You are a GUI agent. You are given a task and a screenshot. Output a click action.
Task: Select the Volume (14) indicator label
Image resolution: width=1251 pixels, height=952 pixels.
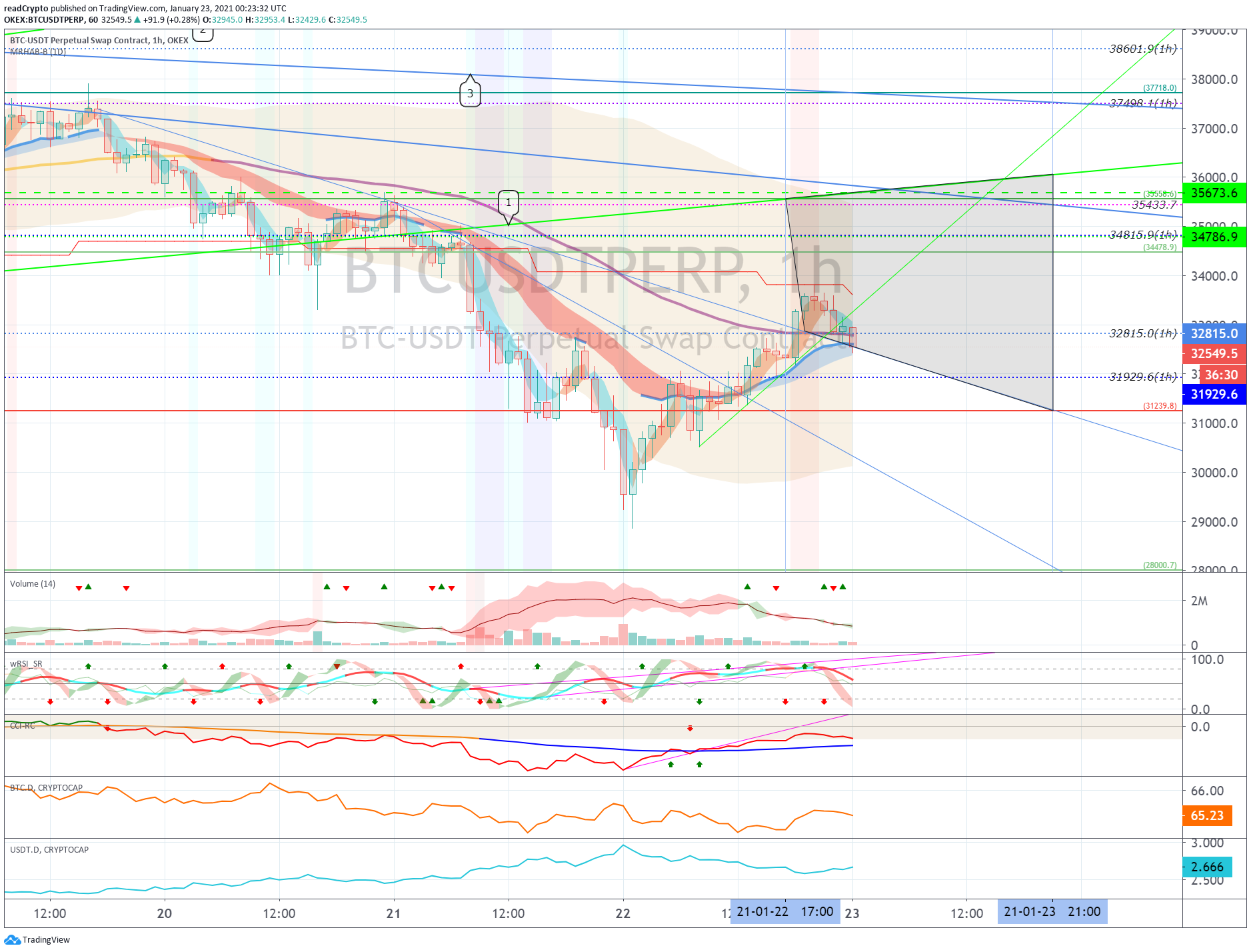pyautogui.click(x=33, y=583)
